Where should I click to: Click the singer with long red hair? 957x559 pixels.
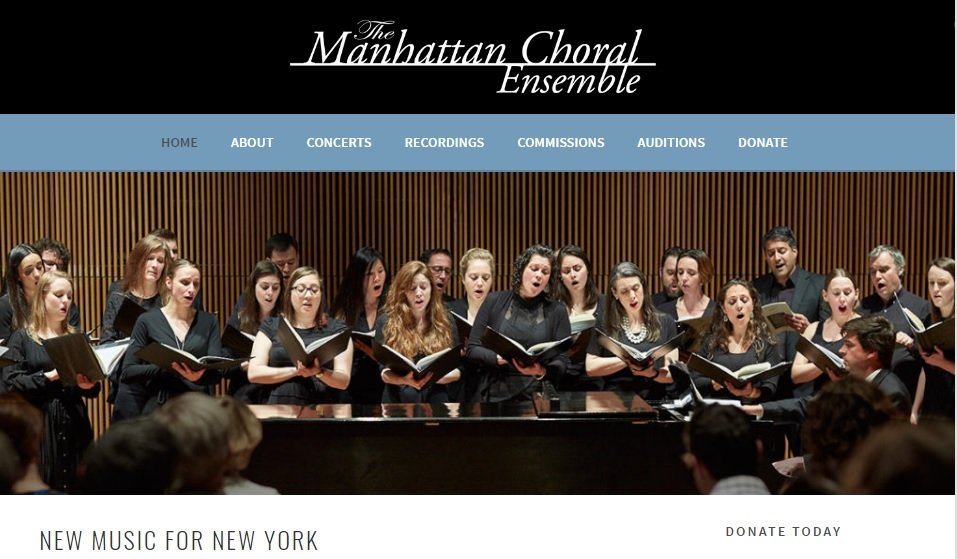[417, 323]
